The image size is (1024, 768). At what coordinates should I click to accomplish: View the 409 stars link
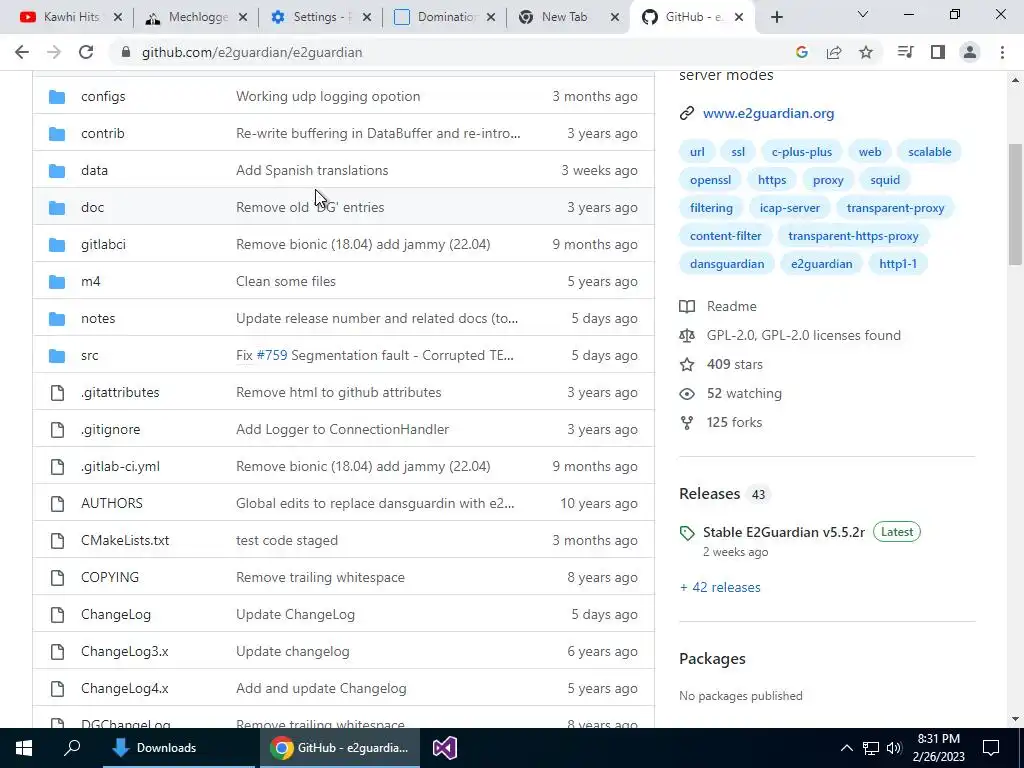[734, 364]
